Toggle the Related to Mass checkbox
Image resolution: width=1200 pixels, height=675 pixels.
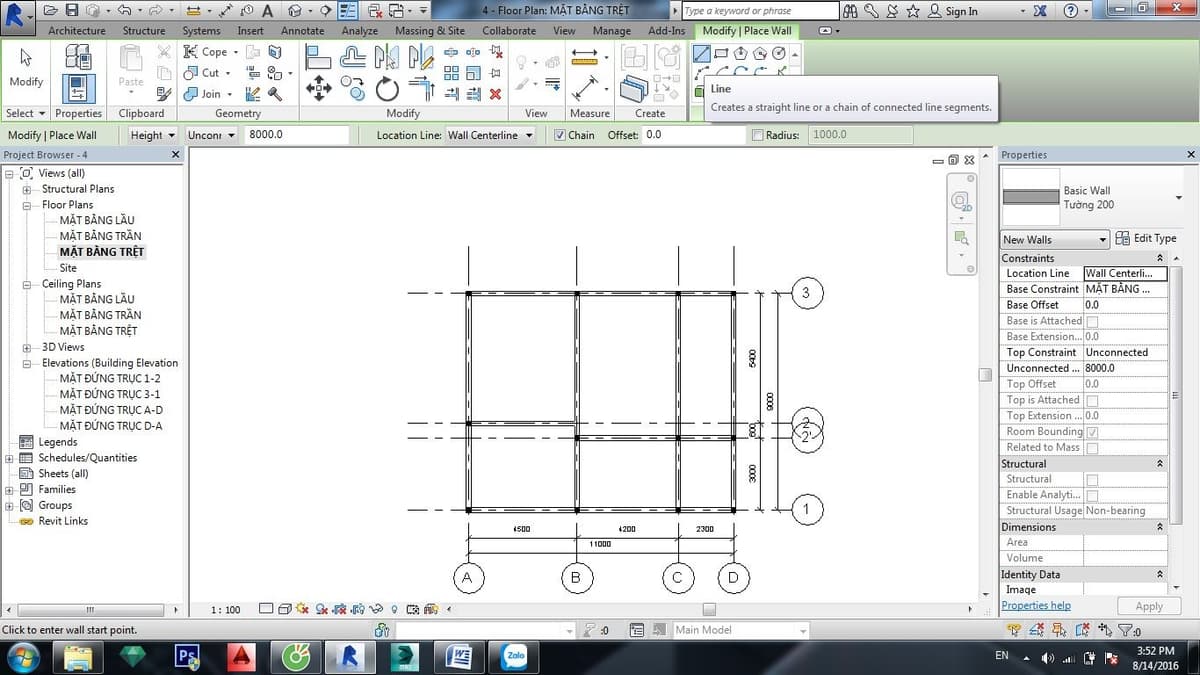[x=1092, y=448]
